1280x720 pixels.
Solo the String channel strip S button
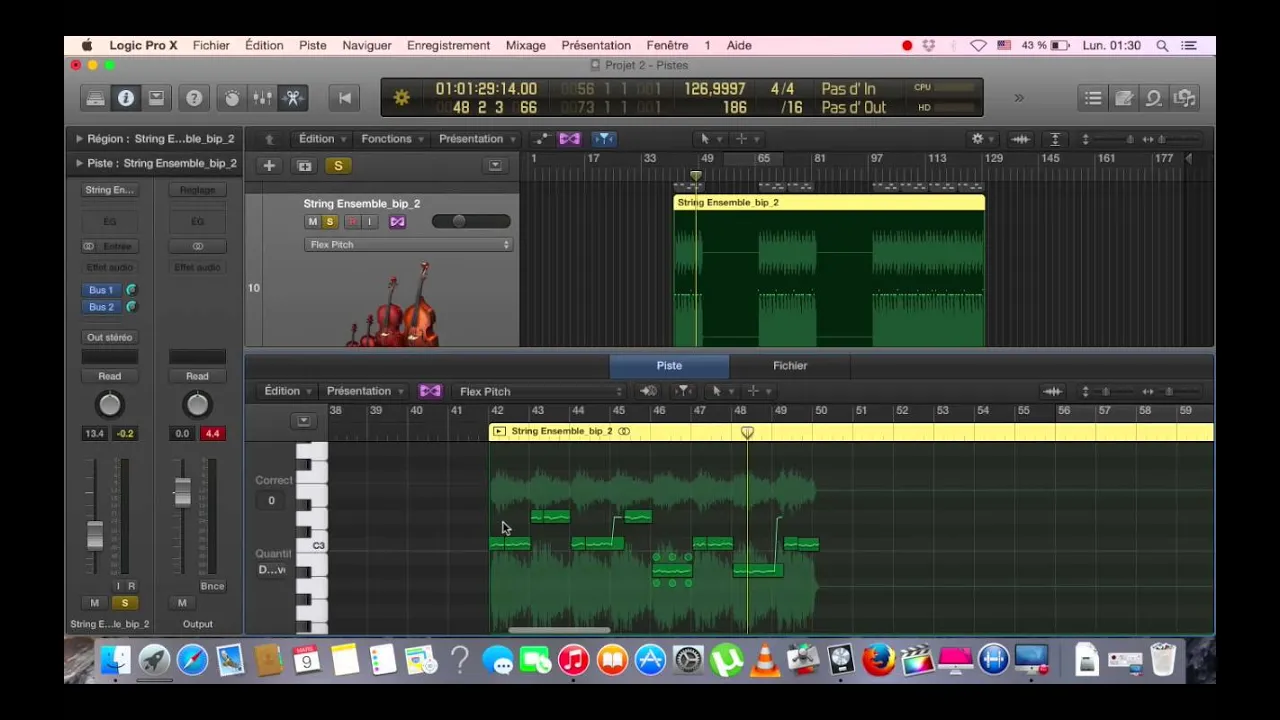(x=125, y=603)
